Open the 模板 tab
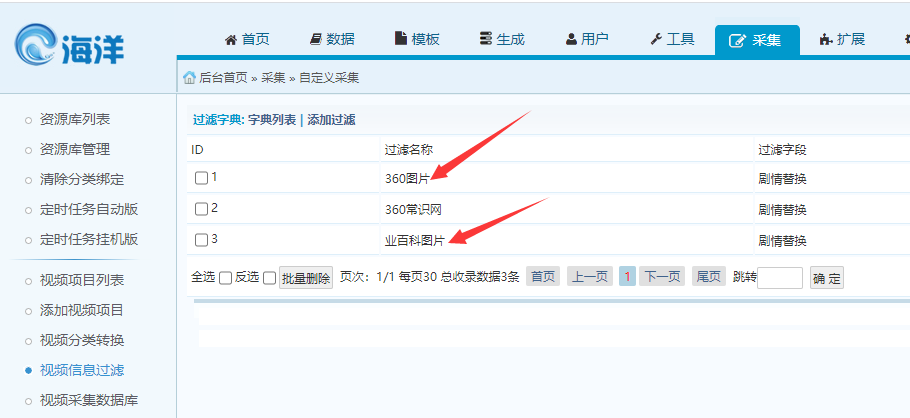 [417, 39]
